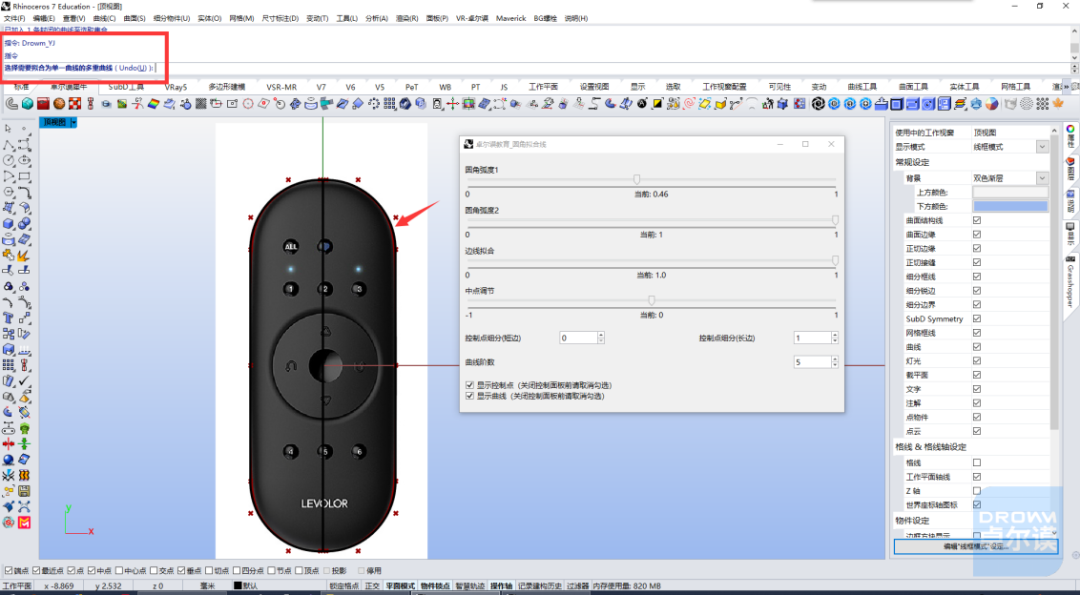Toggle 显示控制点 checkbox in the dialog
Viewport: 1080px width, 595px height.
[x=470, y=386]
